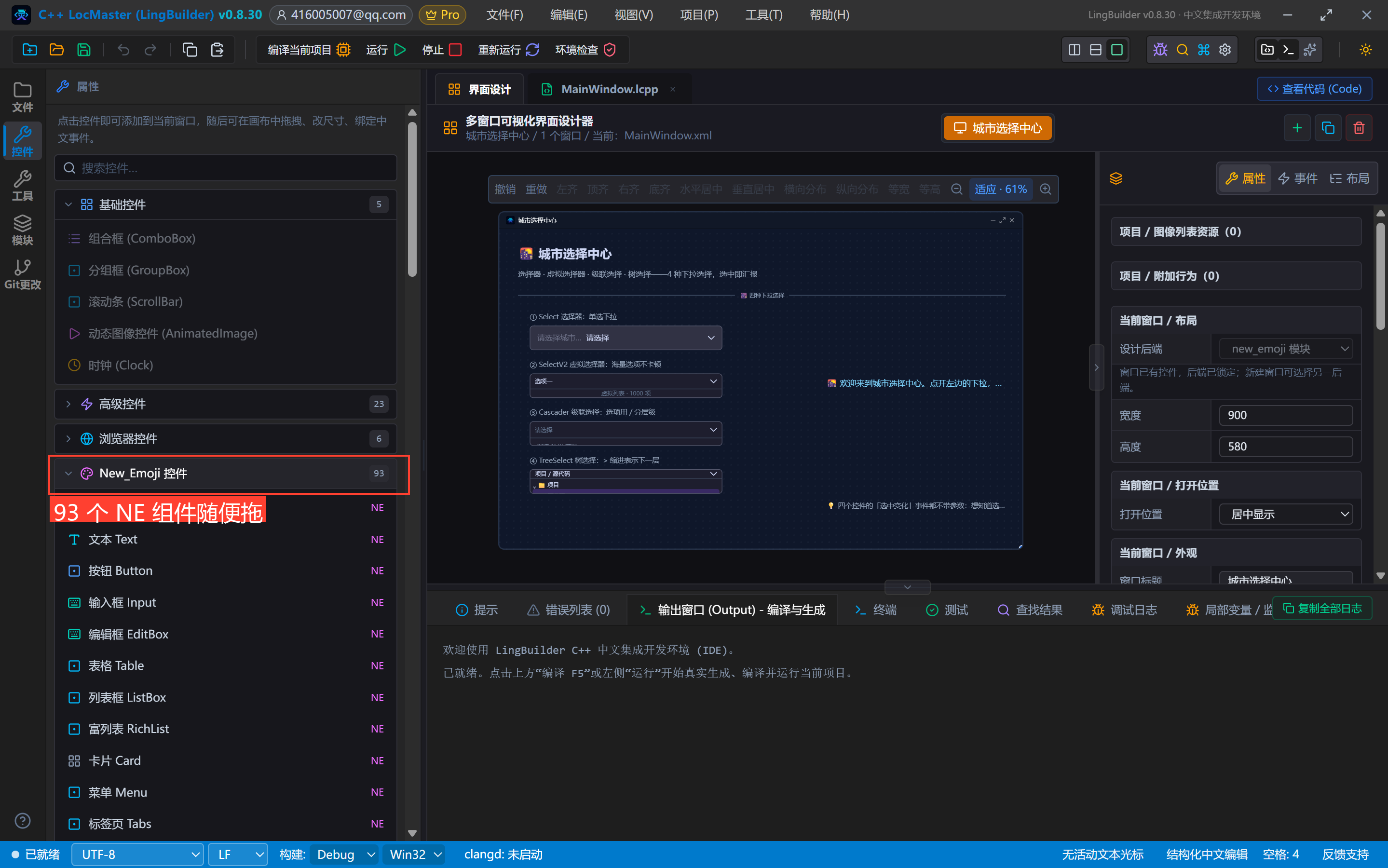This screenshot has width=1388, height=868.
Task: Click 查看代码 (Code) button
Action: [1314, 89]
